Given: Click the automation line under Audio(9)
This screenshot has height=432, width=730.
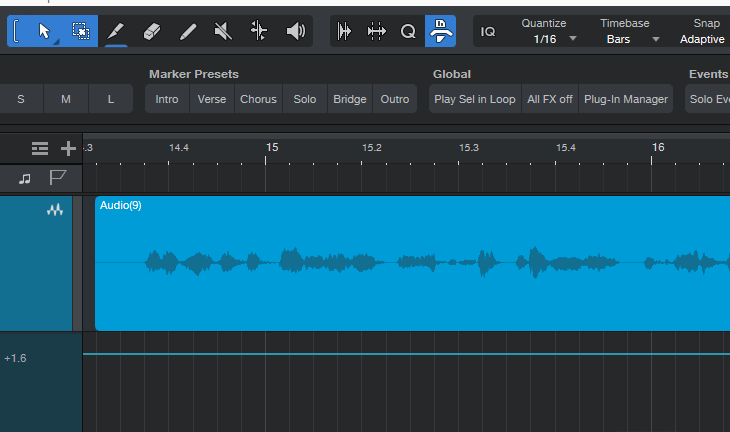Looking at the screenshot, I should tap(400, 354).
